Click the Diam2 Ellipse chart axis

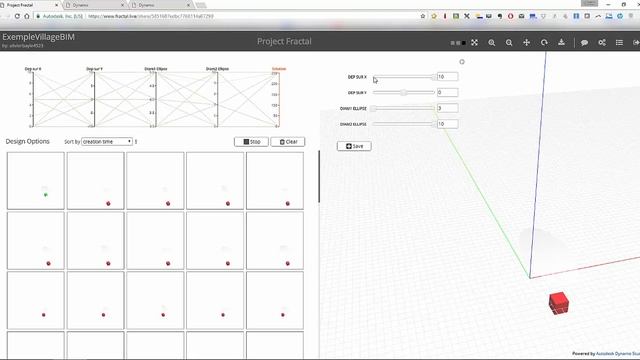click(217, 99)
